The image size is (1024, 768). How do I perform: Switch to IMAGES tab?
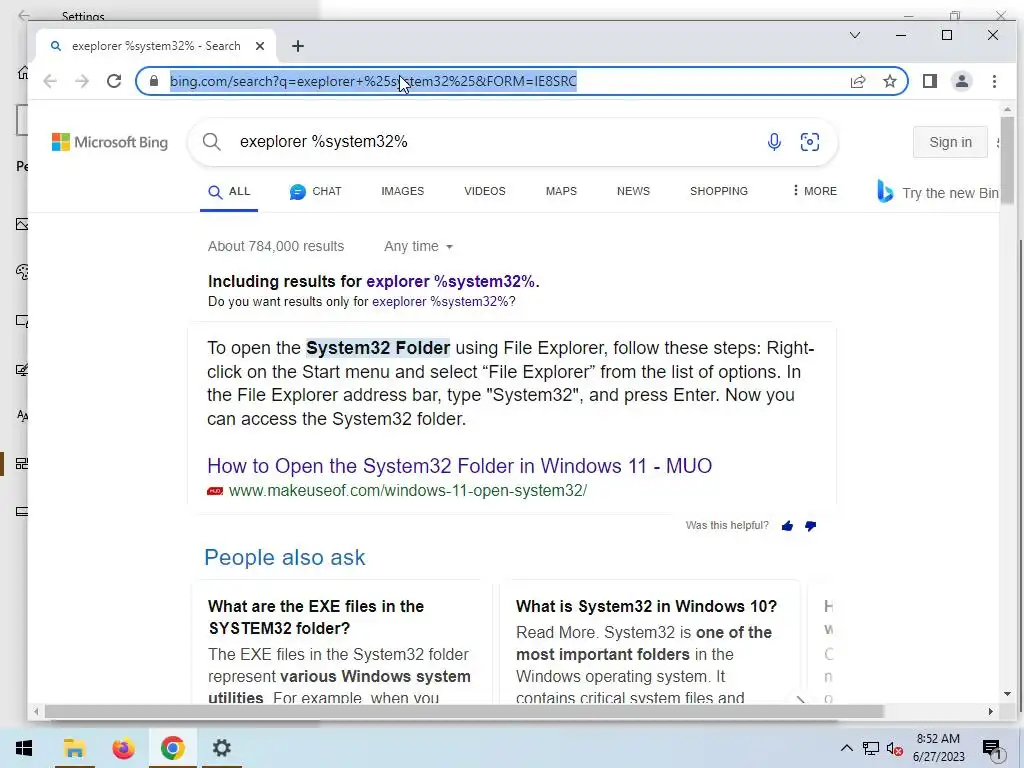click(x=402, y=191)
